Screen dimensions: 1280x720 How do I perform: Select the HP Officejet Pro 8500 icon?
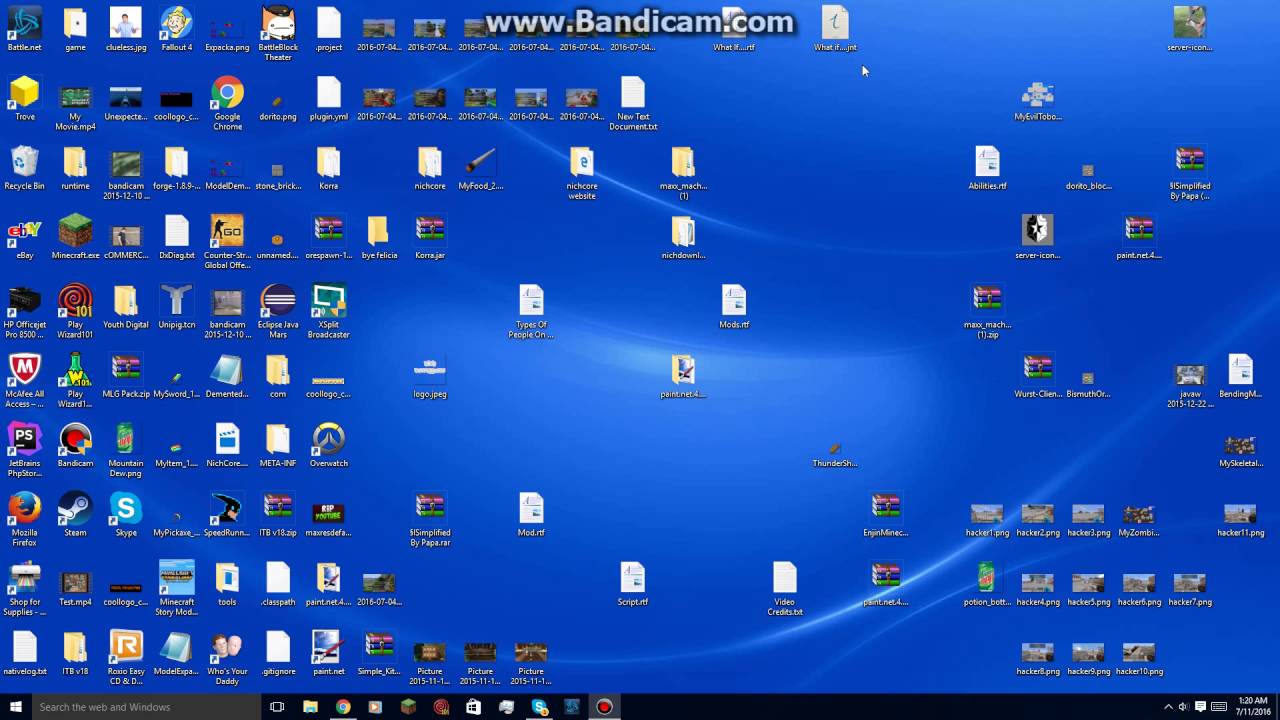tap(24, 311)
